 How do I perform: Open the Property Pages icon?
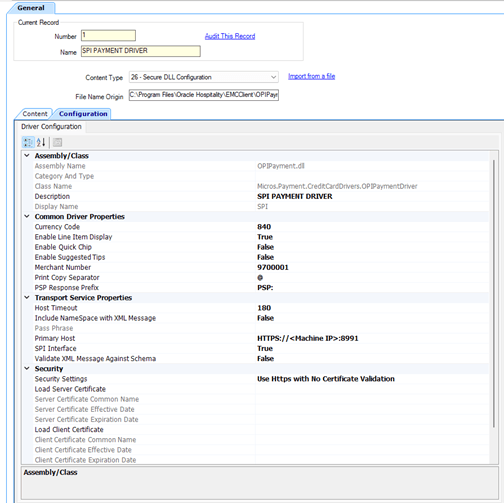[57, 142]
